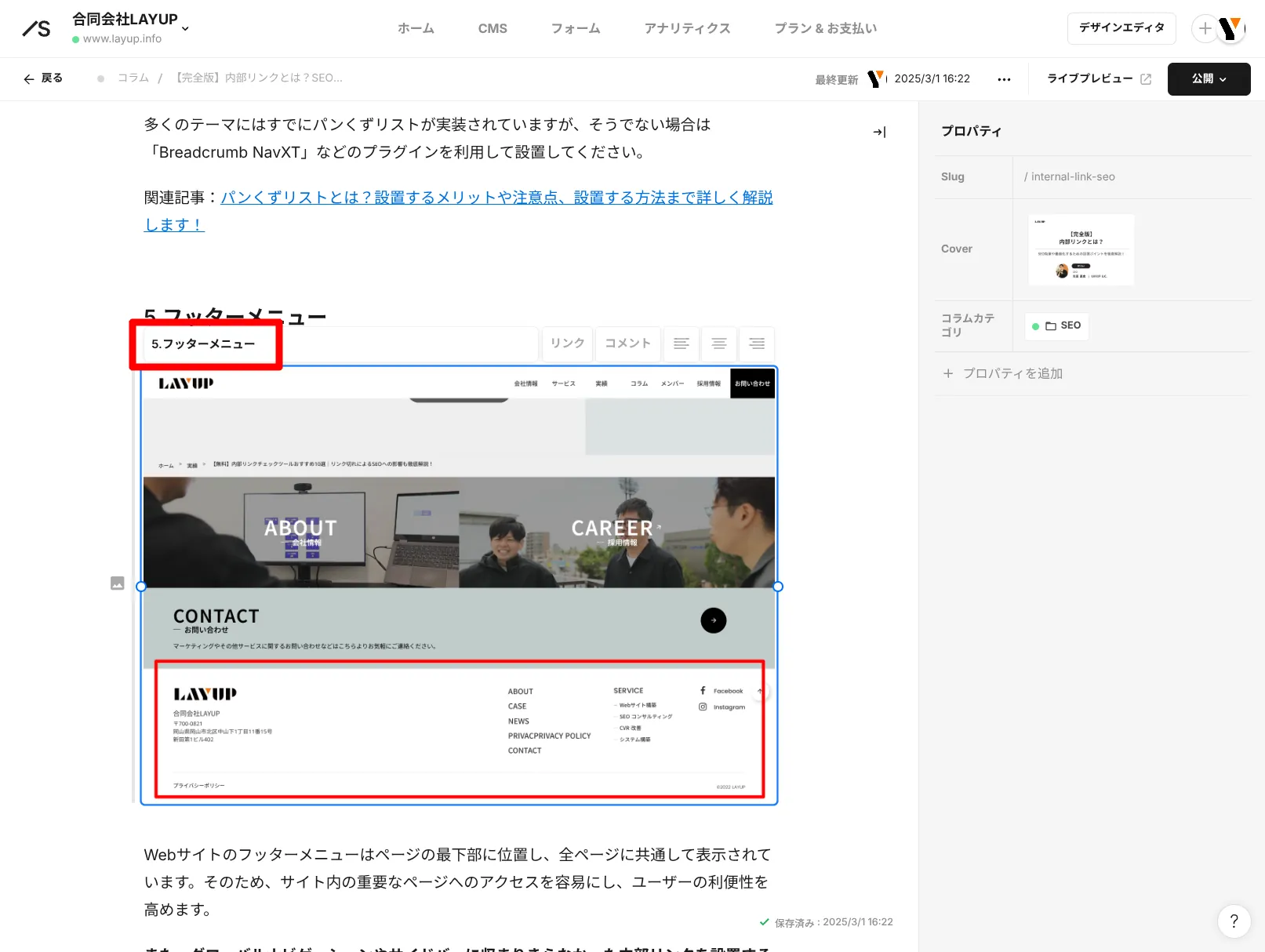Switch to the フォーム tab
The width and height of the screenshot is (1265, 952).
tap(576, 28)
